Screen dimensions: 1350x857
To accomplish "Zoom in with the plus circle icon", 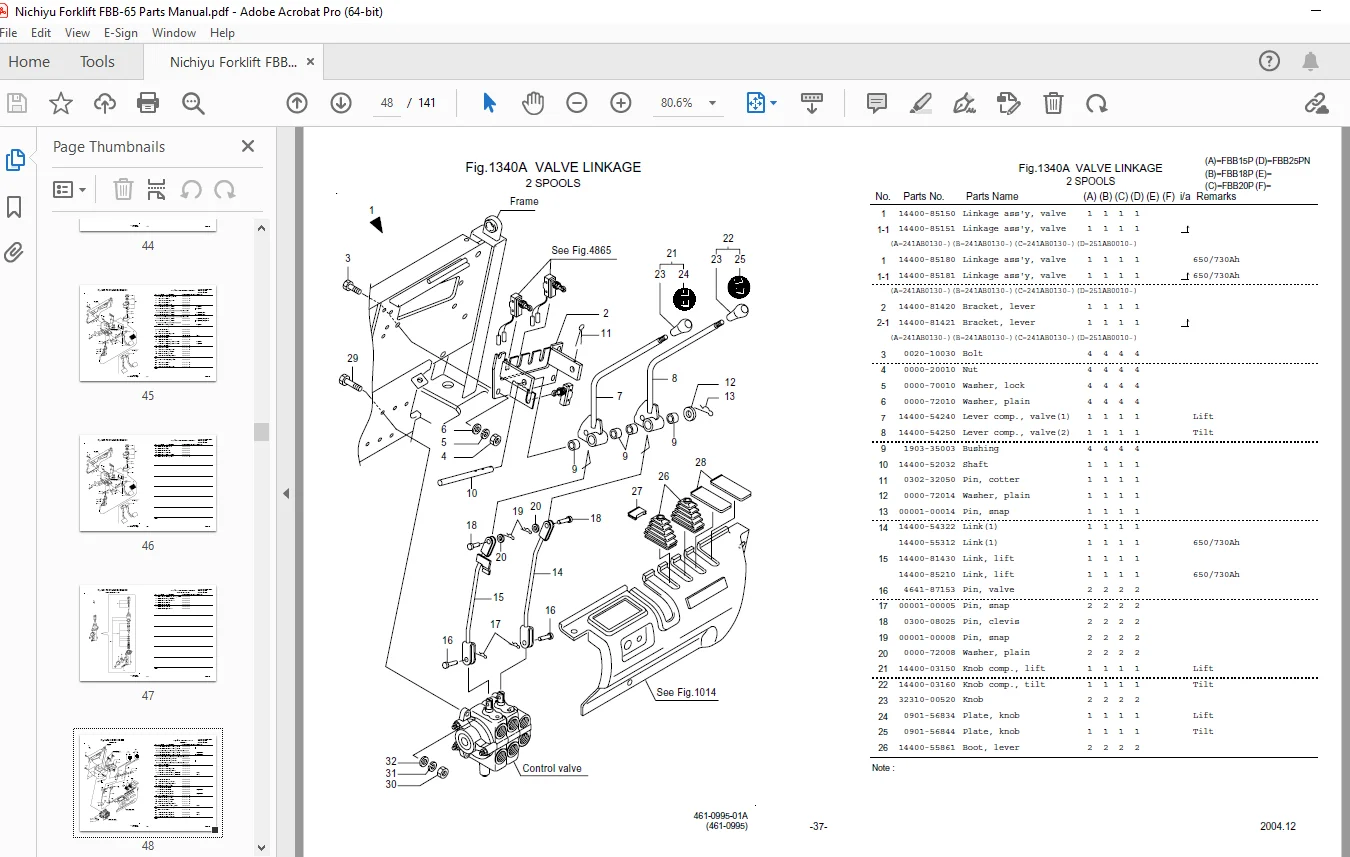I will point(621,103).
